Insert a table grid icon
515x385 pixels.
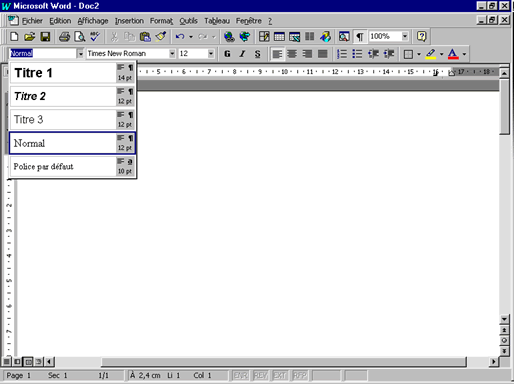pyautogui.click(x=279, y=36)
